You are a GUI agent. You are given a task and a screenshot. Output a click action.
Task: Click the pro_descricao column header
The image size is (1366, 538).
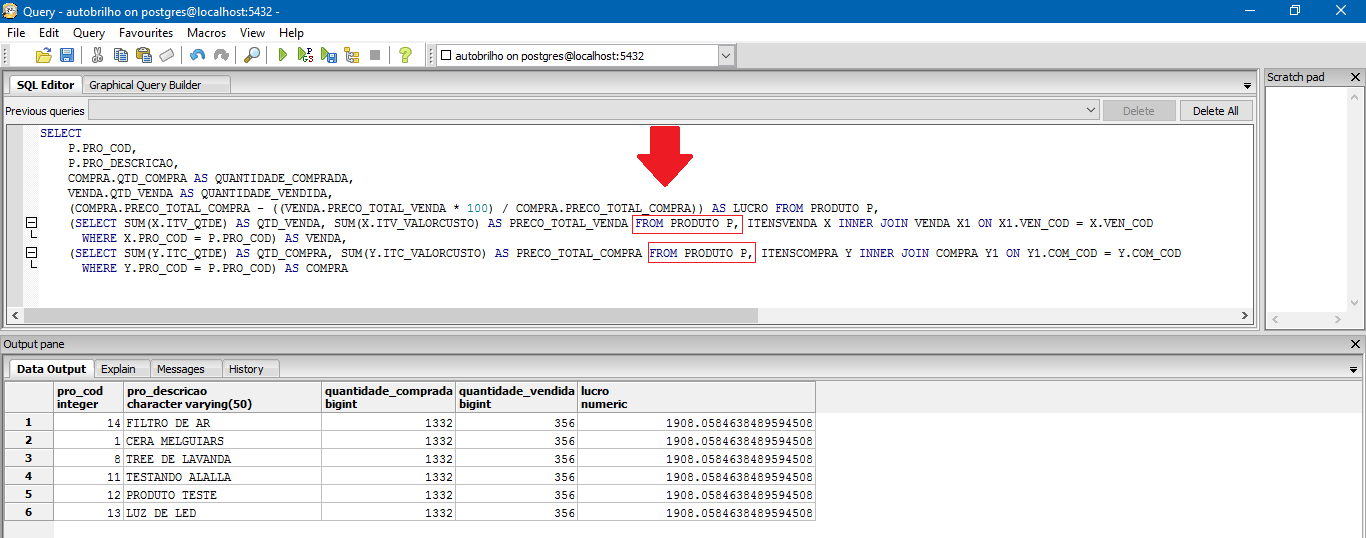point(222,397)
